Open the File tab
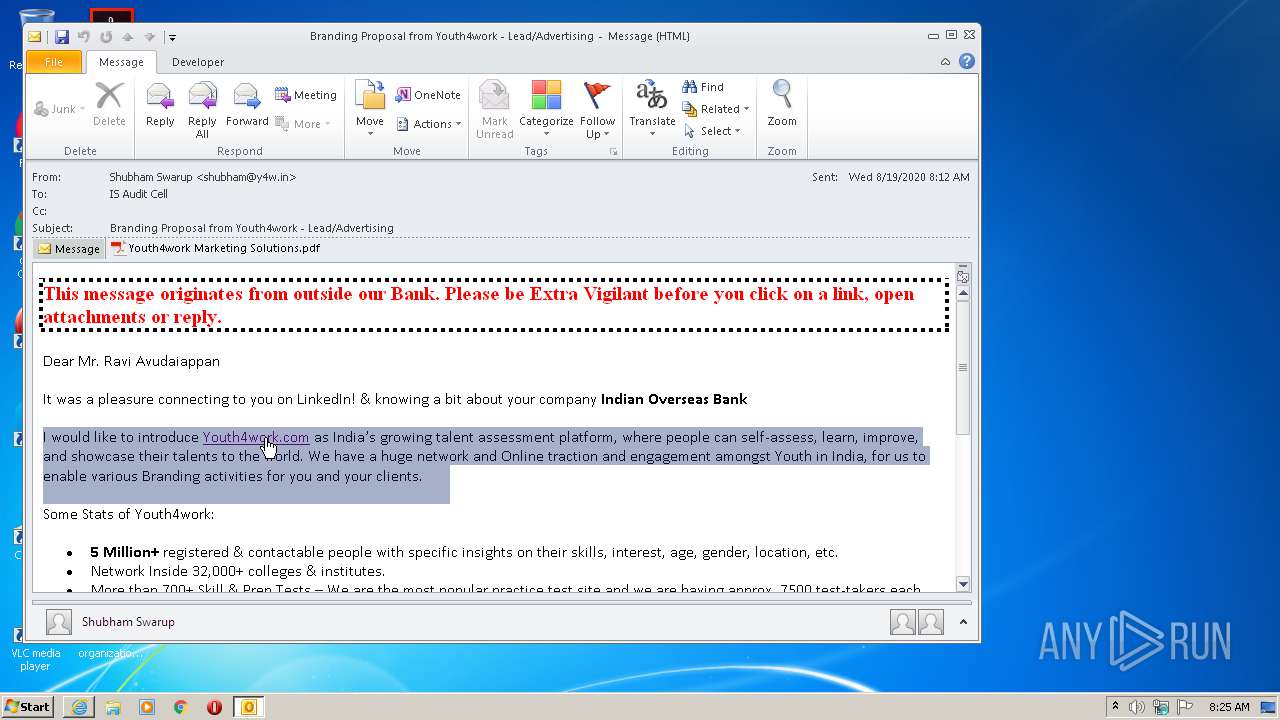The image size is (1280, 720). point(54,62)
